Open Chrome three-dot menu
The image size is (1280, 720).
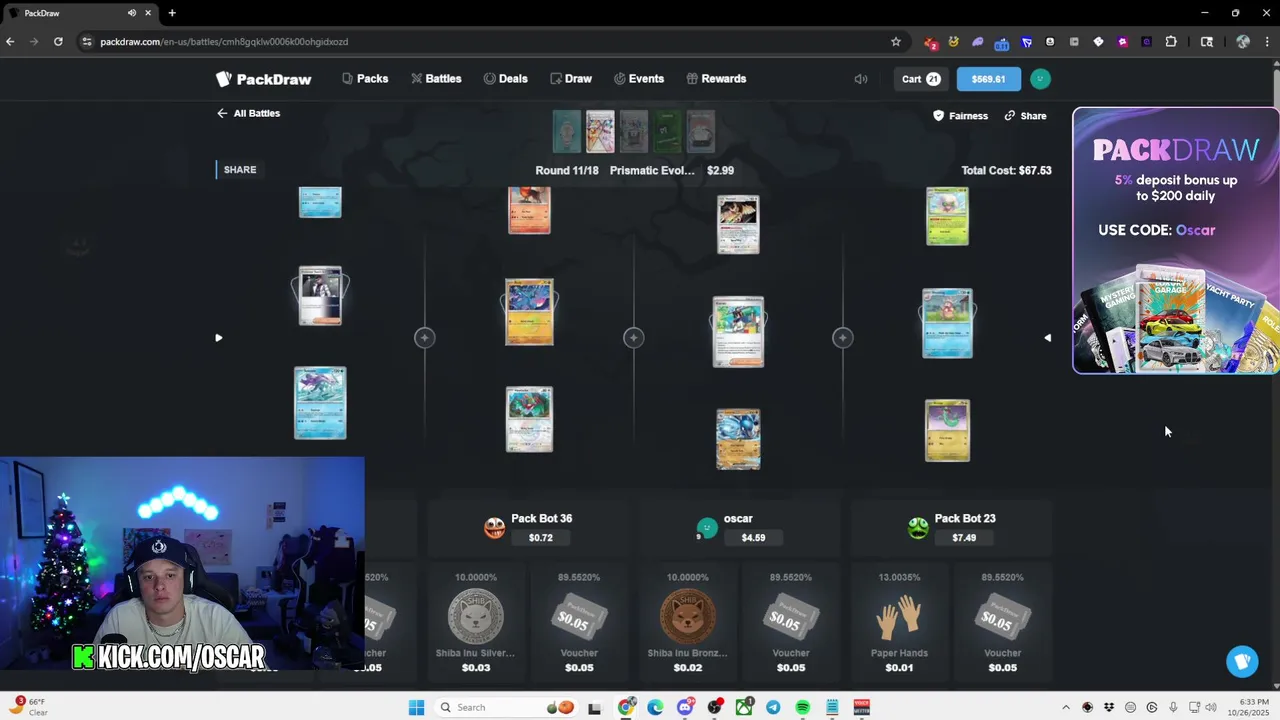pyautogui.click(x=1267, y=42)
